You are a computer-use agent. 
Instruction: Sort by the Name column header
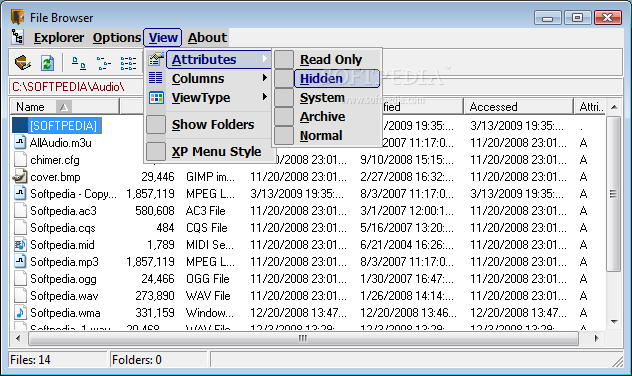tap(65, 107)
